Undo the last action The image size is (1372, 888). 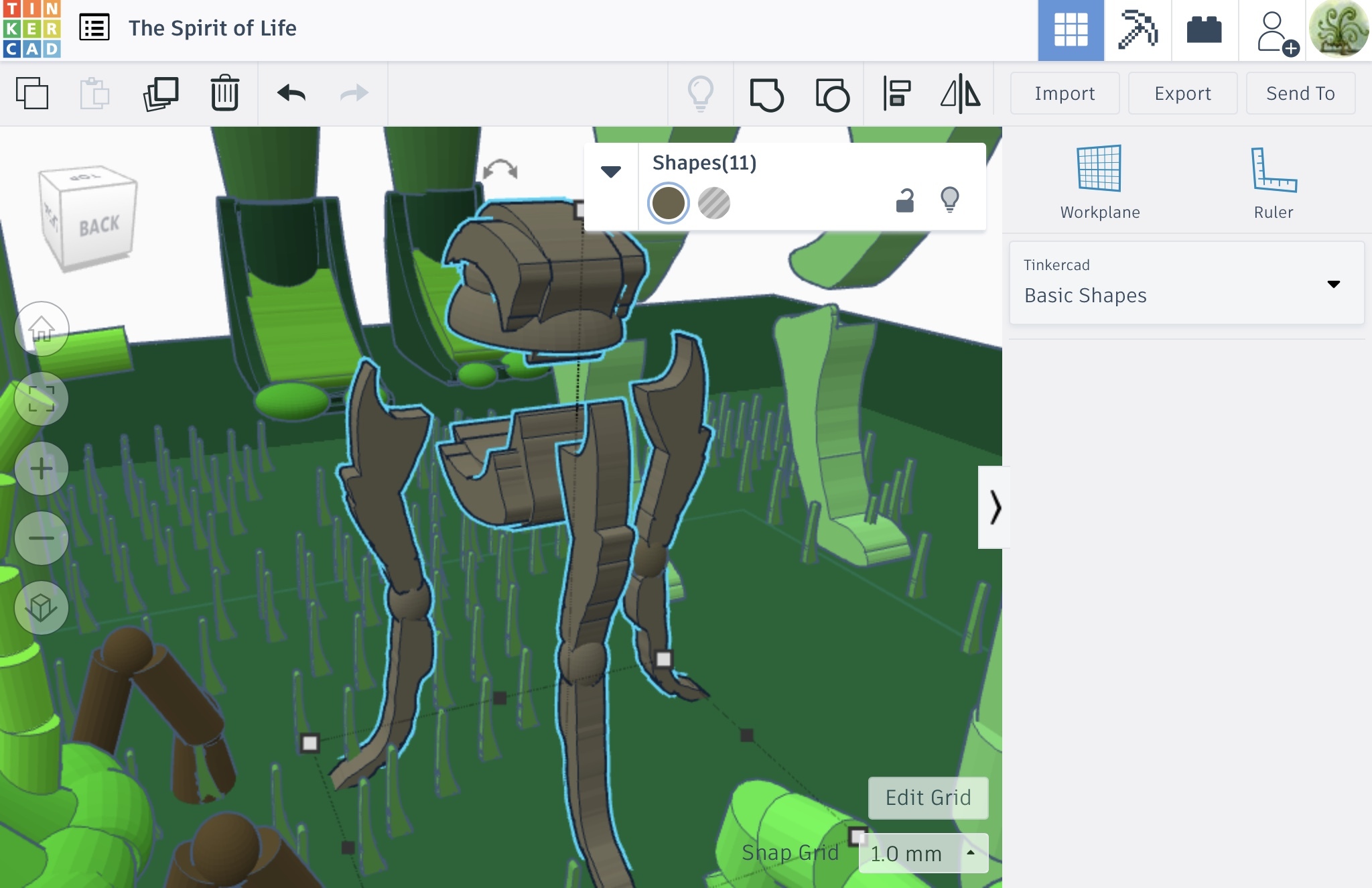point(291,92)
